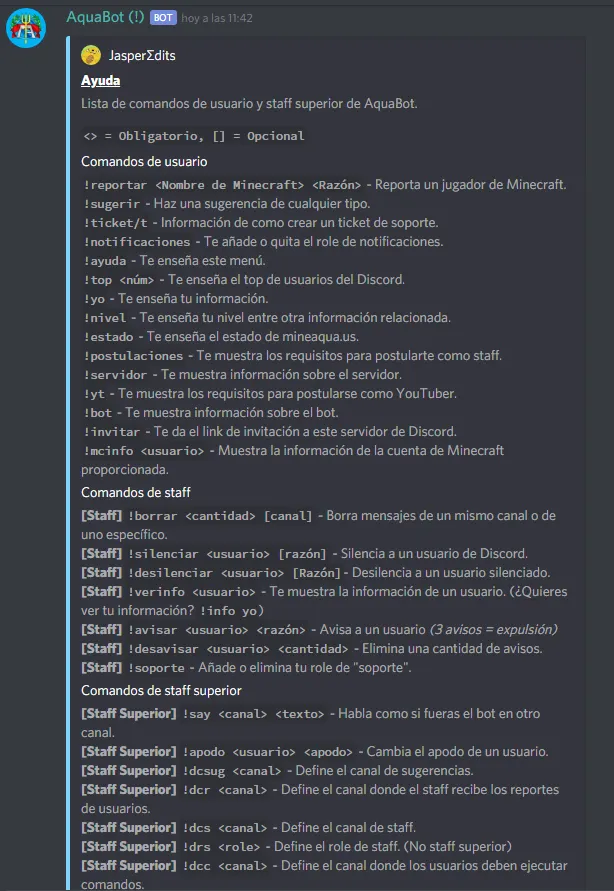Viewport: 614px width, 891px height.
Task: Click the !postulaciones command code
Action: click(x=134, y=355)
